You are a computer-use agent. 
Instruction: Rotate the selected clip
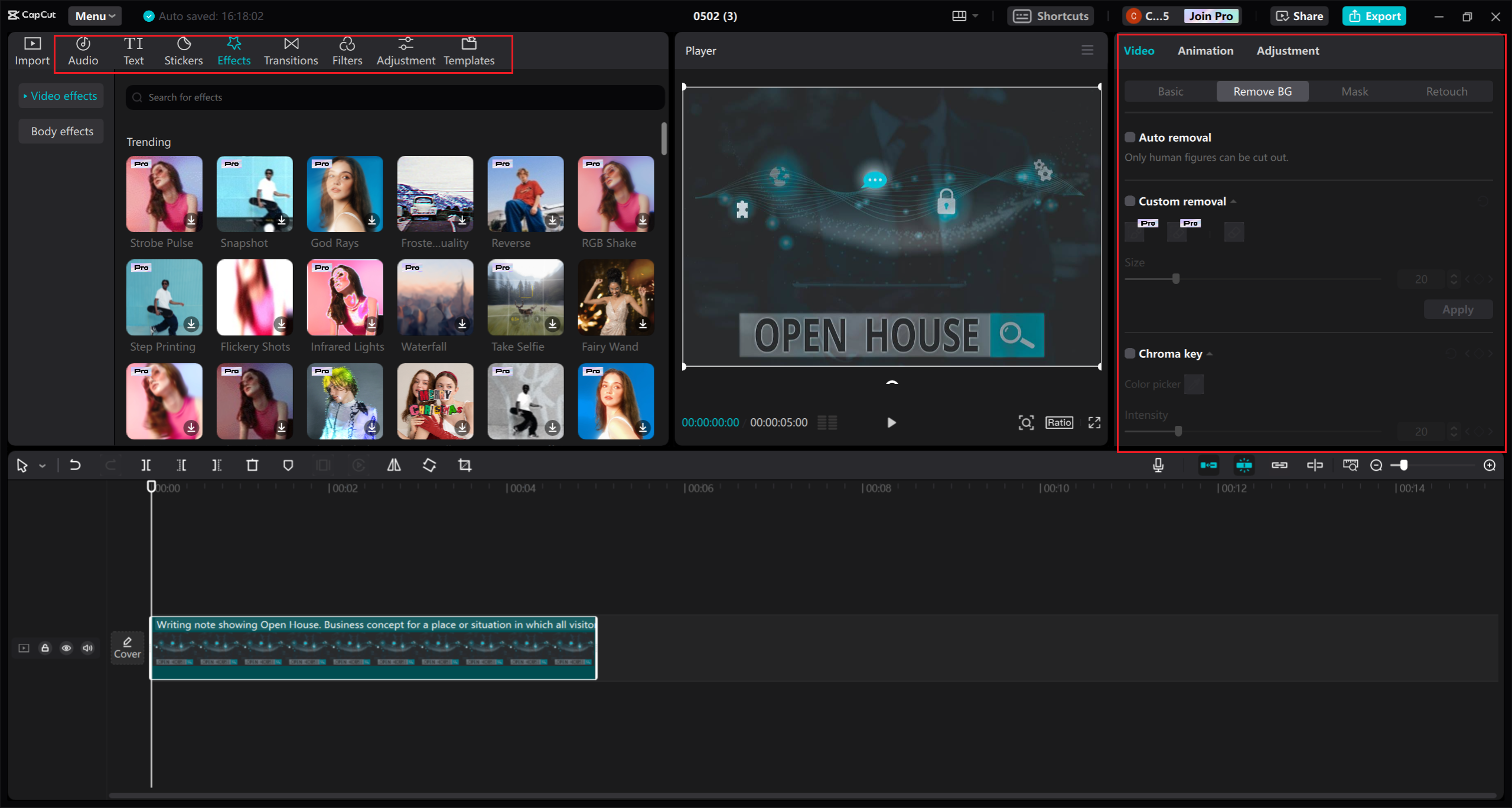tap(429, 465)
